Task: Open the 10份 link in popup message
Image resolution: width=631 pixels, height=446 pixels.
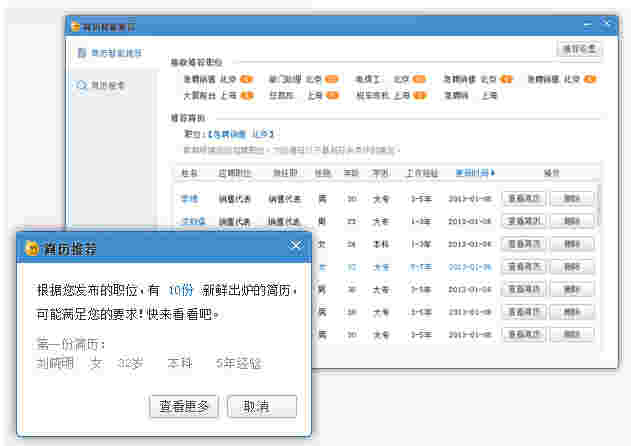Action: click(181, 289)
